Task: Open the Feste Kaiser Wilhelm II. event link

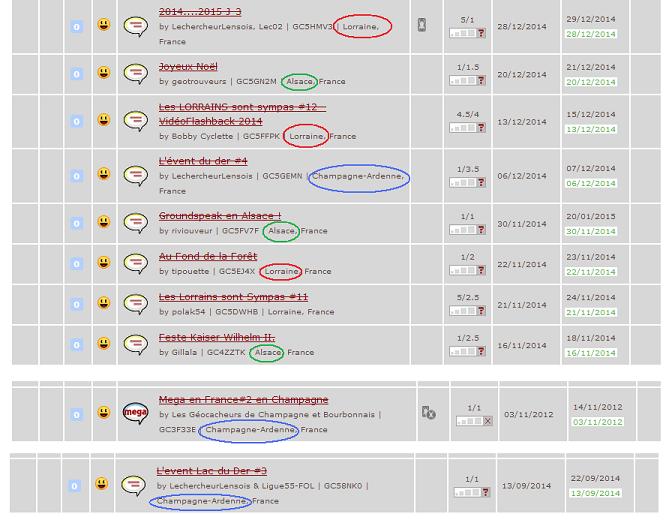Action: point(216,337)
